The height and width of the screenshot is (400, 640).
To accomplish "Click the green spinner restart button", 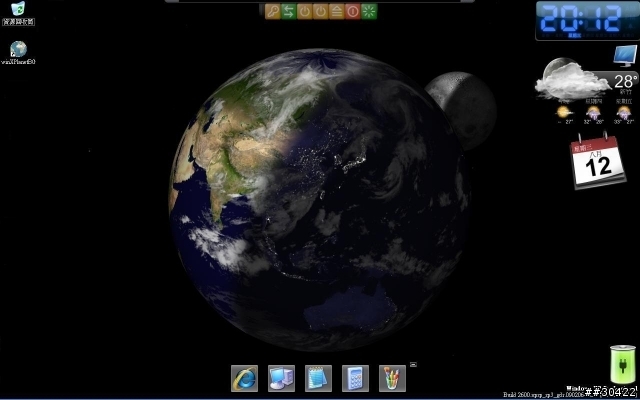I will point(369,11).
